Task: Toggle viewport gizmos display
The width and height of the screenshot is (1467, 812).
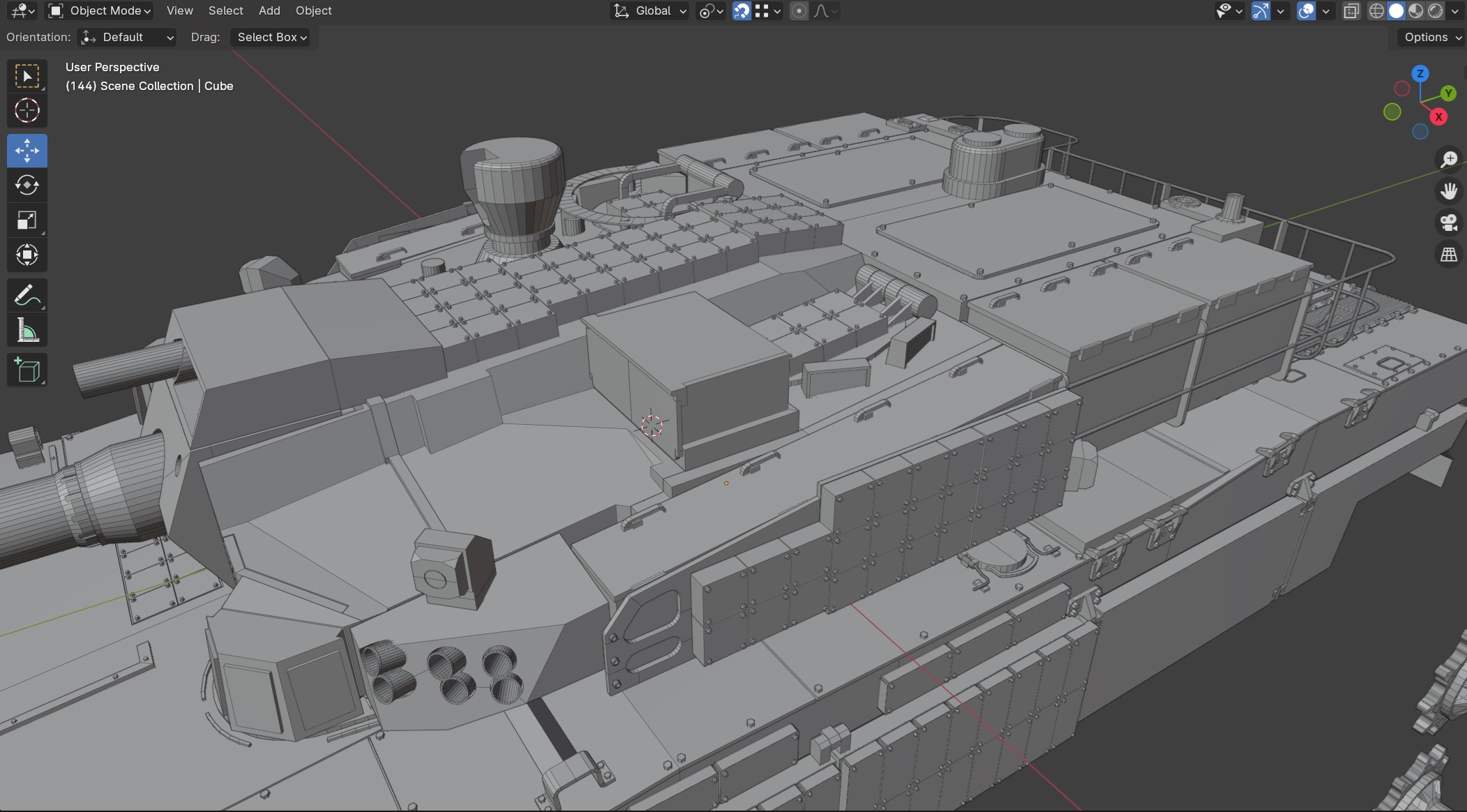Action: coord(1261,10)
